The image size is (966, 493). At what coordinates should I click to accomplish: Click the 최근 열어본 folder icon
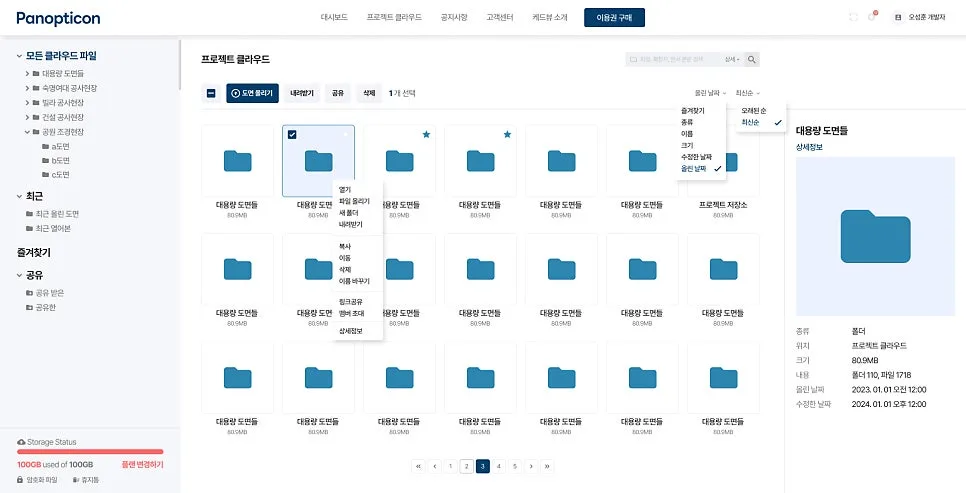click(29, 228)
